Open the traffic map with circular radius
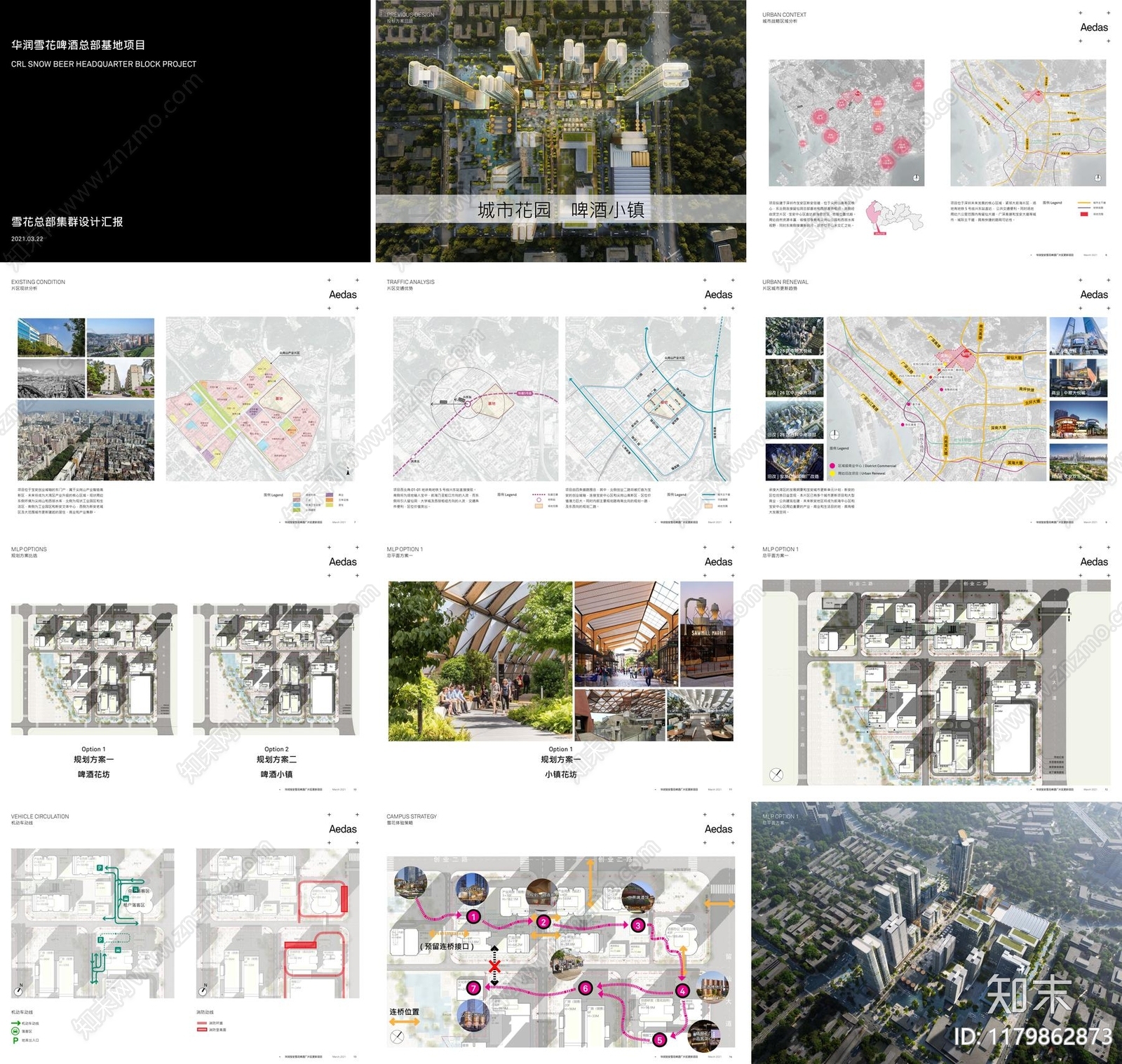 475,398
